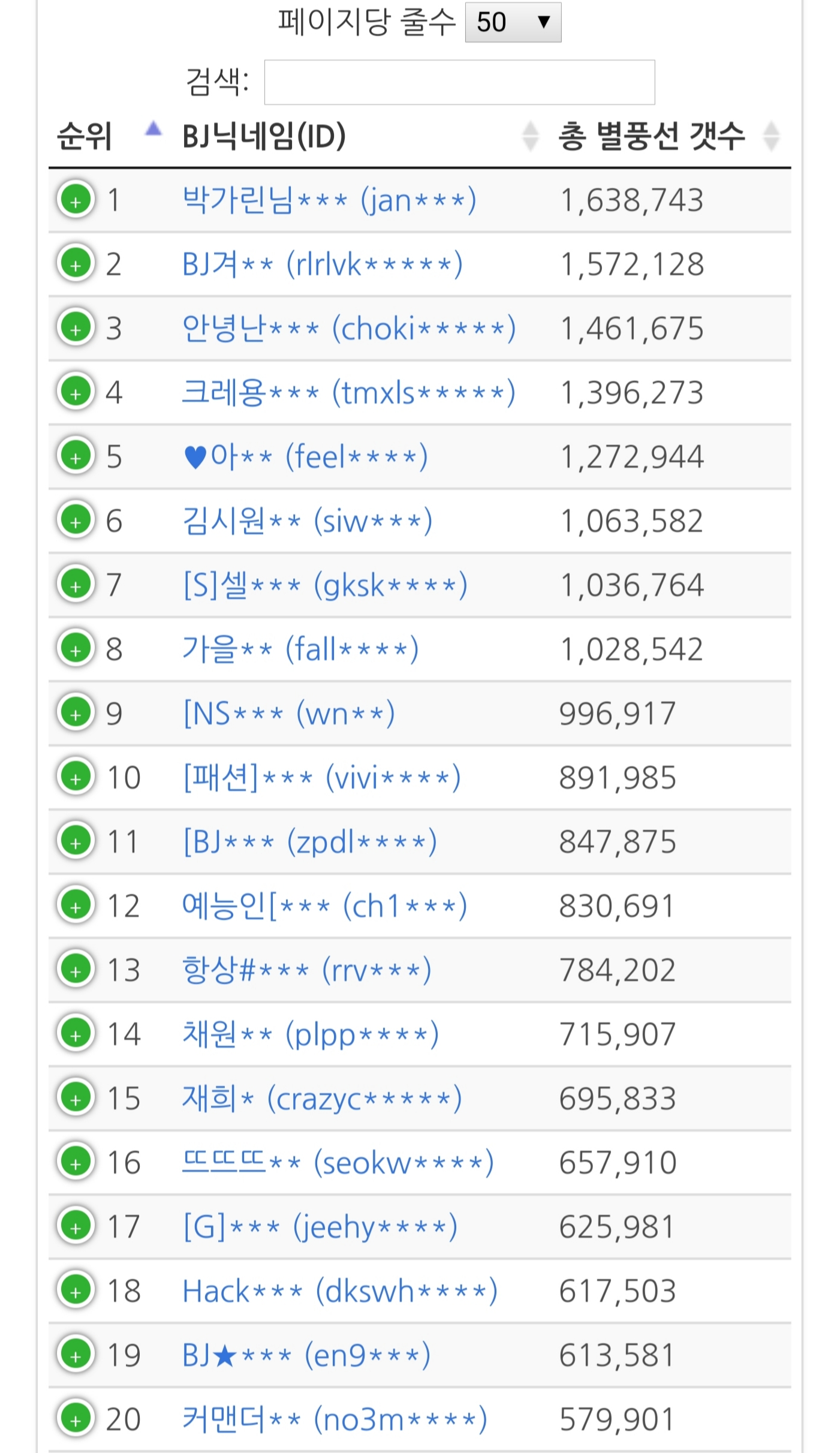The width and height of the screenshot is (840, 1453).
Task: Click green plus icon on rank 3
Action: coord(76,327)
